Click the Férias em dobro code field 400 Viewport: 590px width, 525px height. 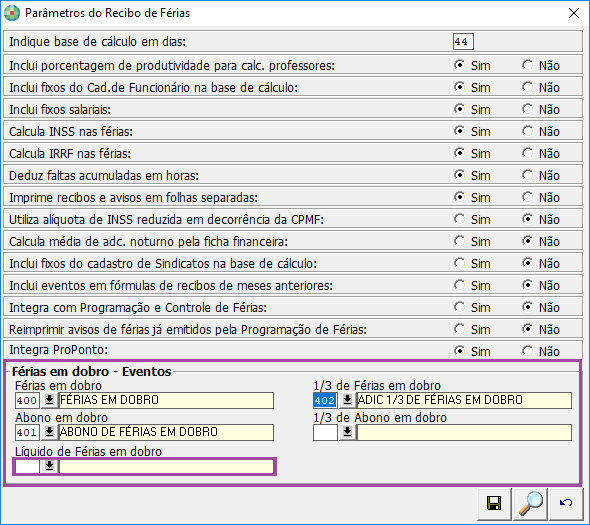pyautogui.click(x=27, y=400)
